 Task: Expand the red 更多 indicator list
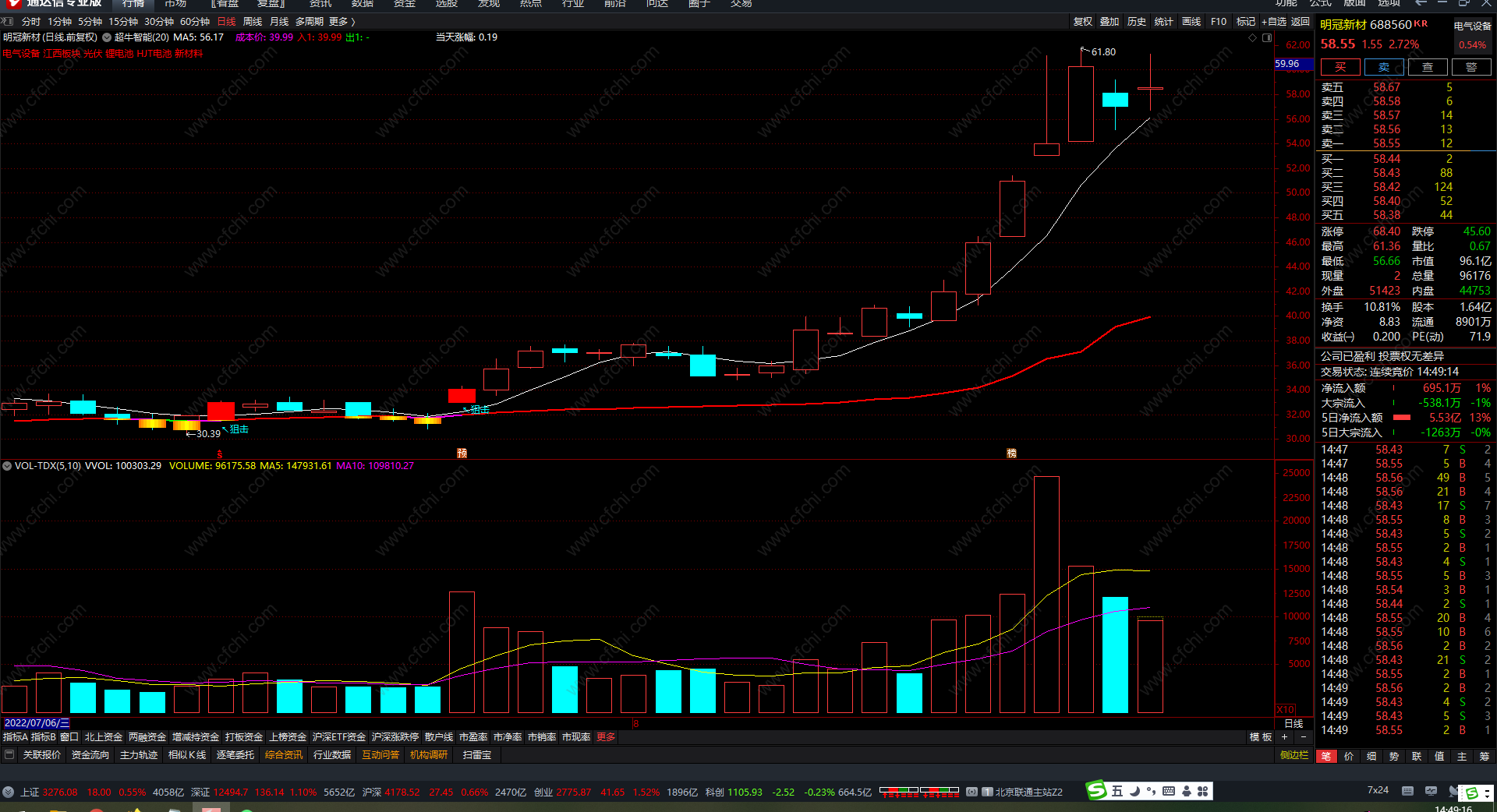(606, 737)
